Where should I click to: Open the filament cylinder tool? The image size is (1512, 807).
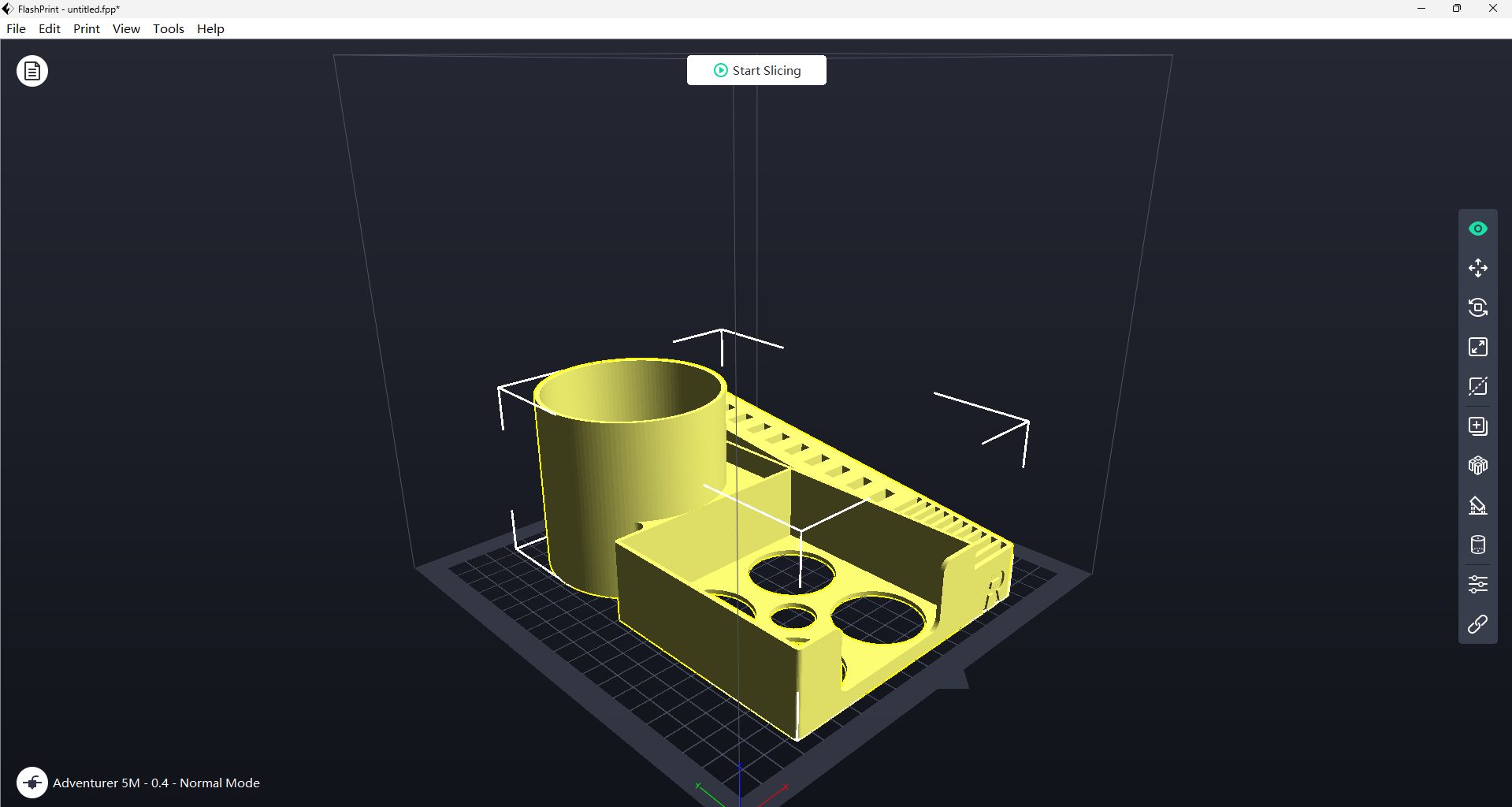click(1478, 545)
